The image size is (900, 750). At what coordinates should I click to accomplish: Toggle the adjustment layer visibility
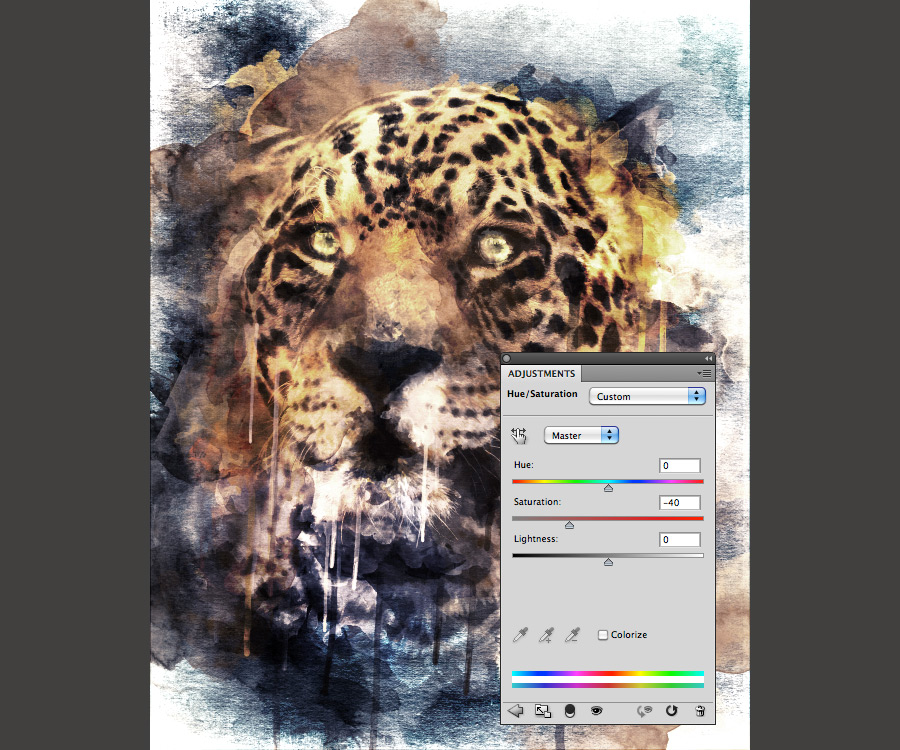click(596, 711)
